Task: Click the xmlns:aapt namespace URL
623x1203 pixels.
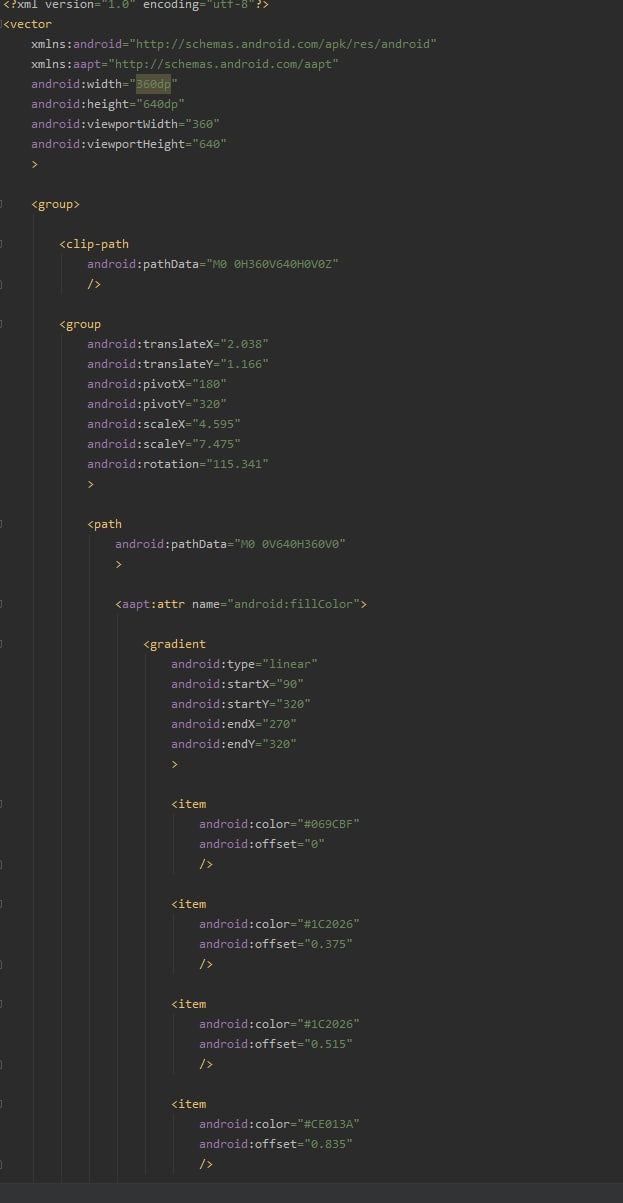Action: tap(224, 64)
